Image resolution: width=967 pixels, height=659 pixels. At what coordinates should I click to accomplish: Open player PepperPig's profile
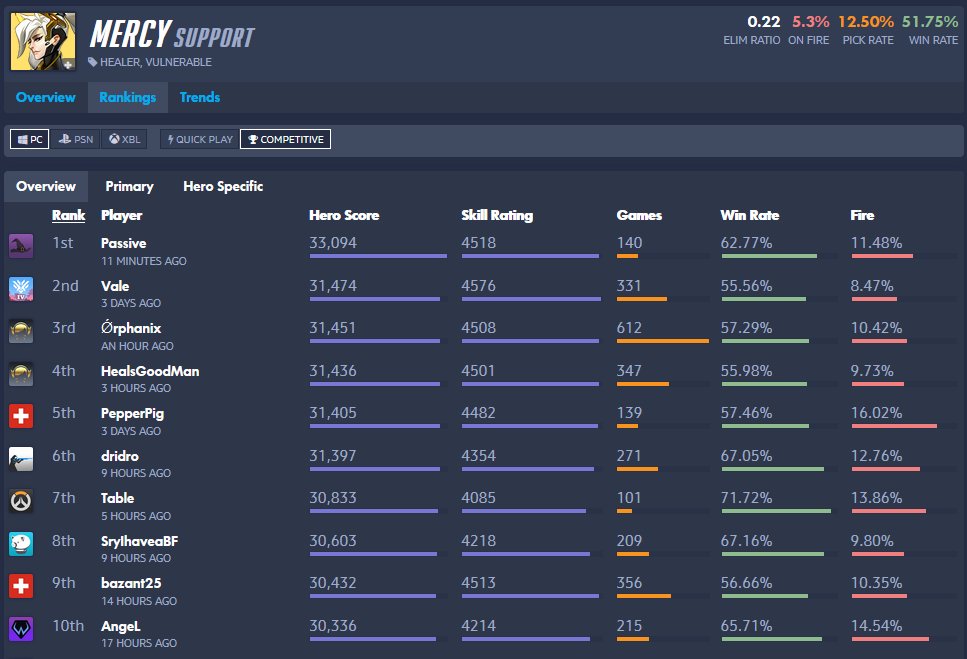[x=133, y=413]
